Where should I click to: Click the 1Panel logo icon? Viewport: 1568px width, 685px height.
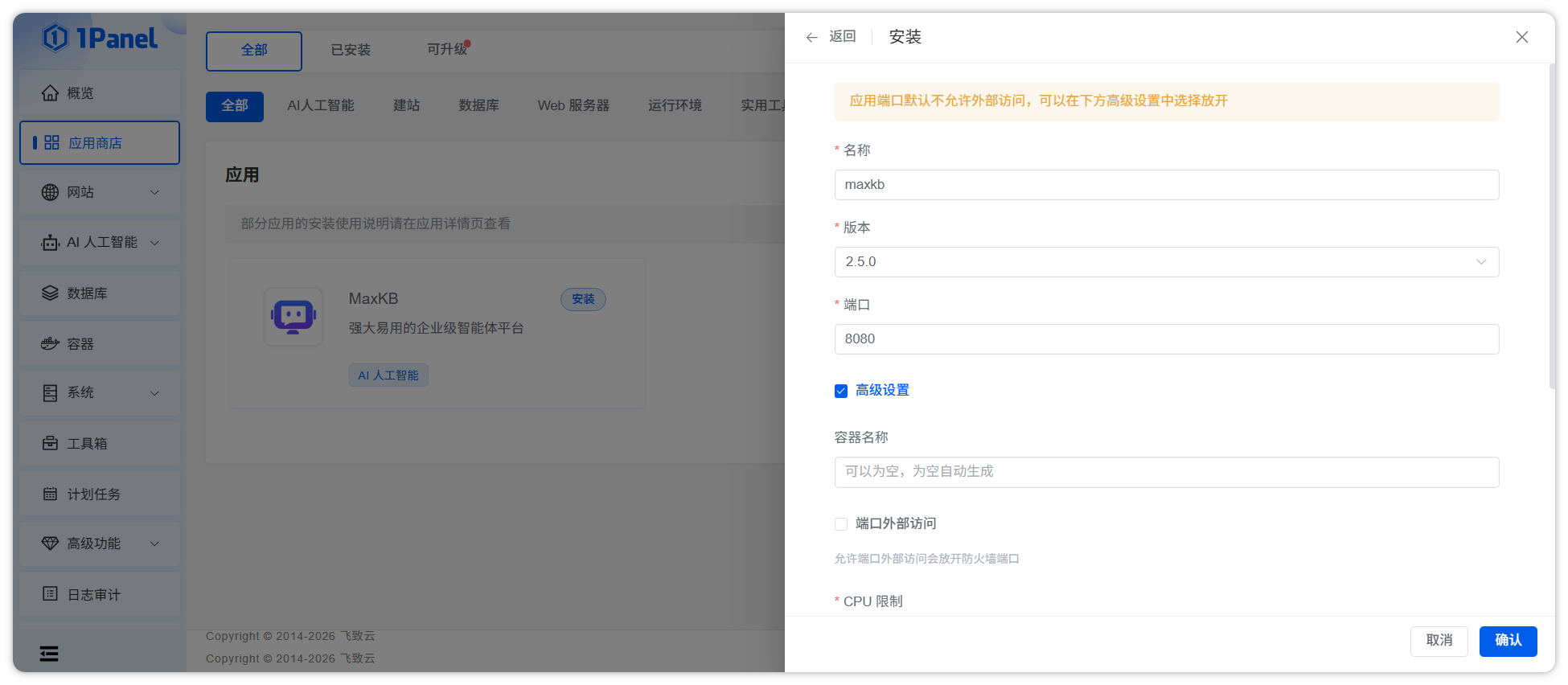click(55, 38)
